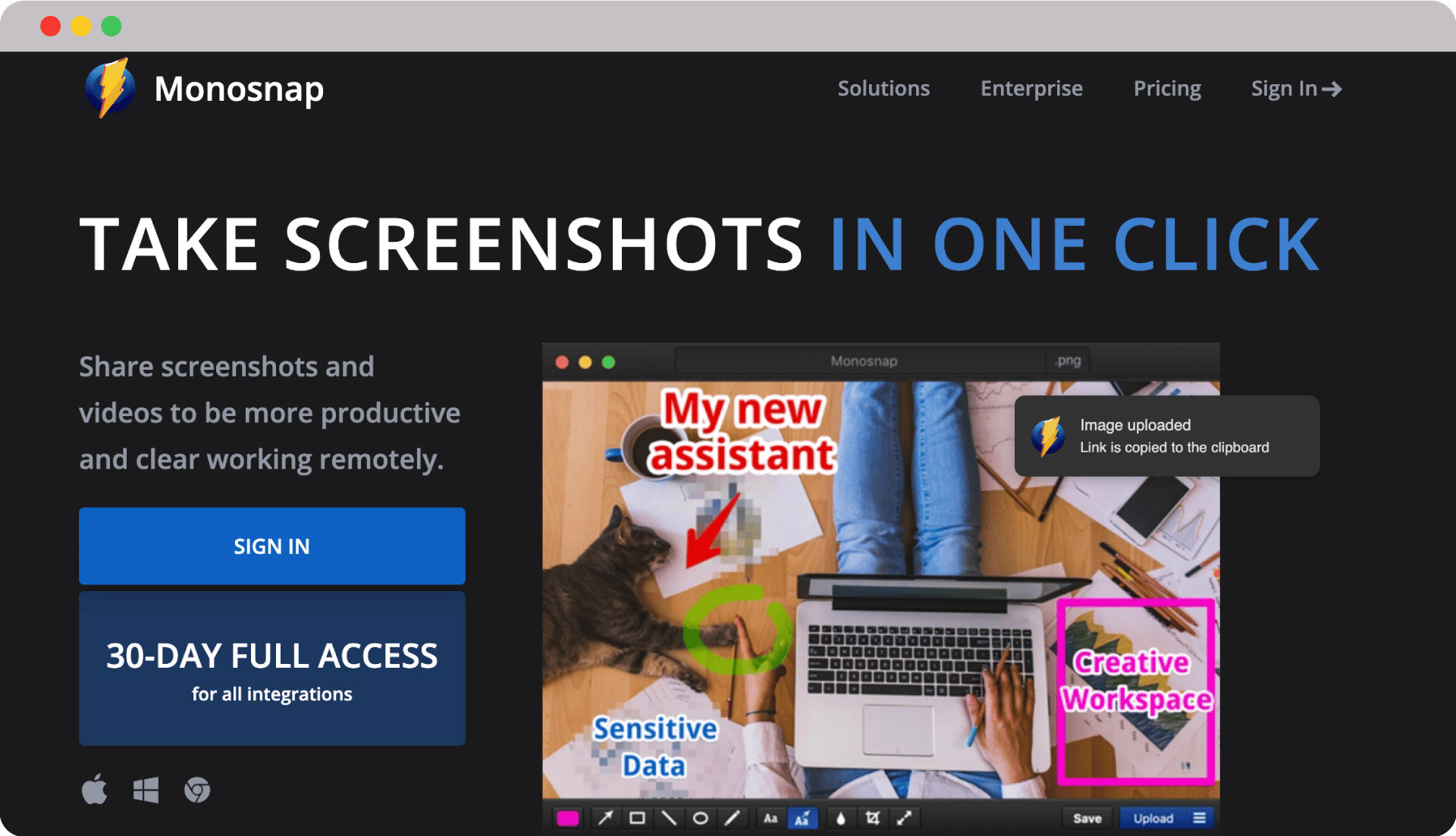The image size is (1456, 836).
Task: Select the plain Aa text tool
Action: click(770, 818)
